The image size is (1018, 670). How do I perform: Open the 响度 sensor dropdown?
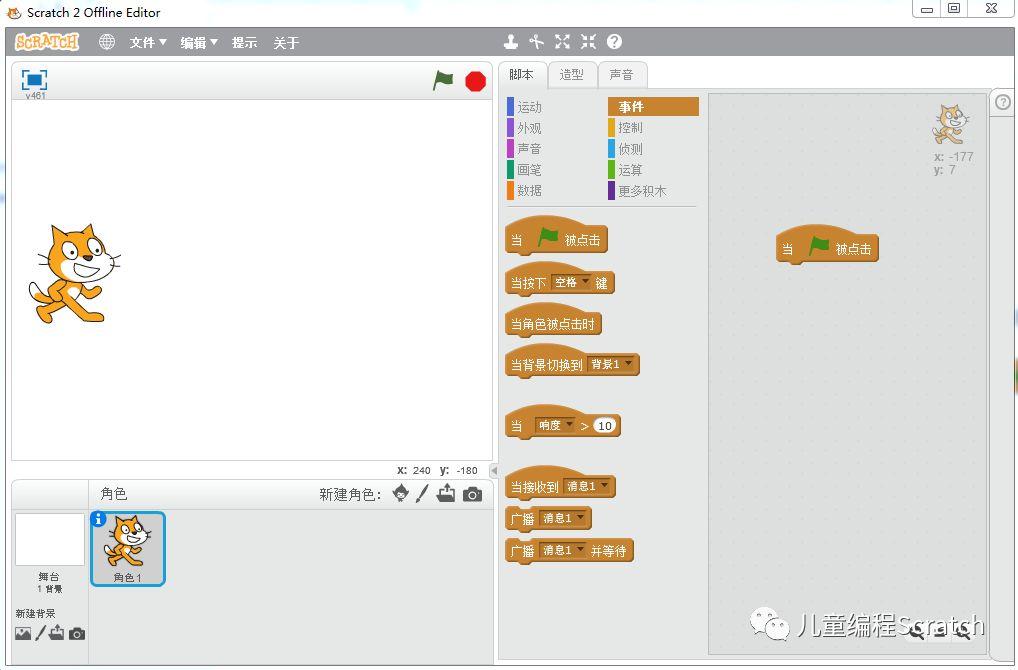[554, 425]
